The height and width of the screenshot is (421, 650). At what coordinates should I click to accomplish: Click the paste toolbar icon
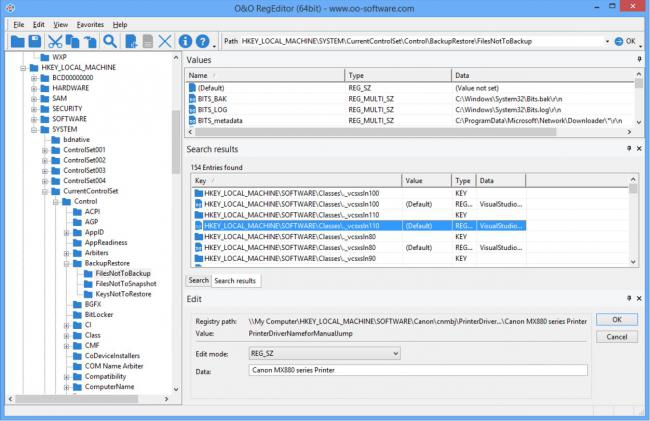(90, 41)
